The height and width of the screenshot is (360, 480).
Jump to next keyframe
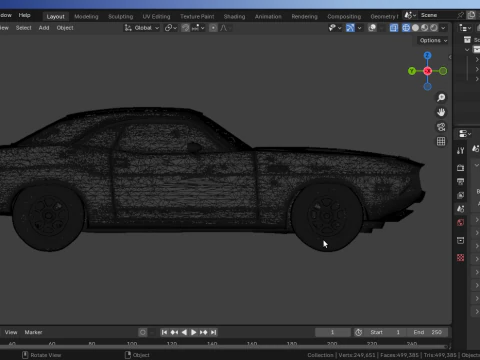point(203,332)
